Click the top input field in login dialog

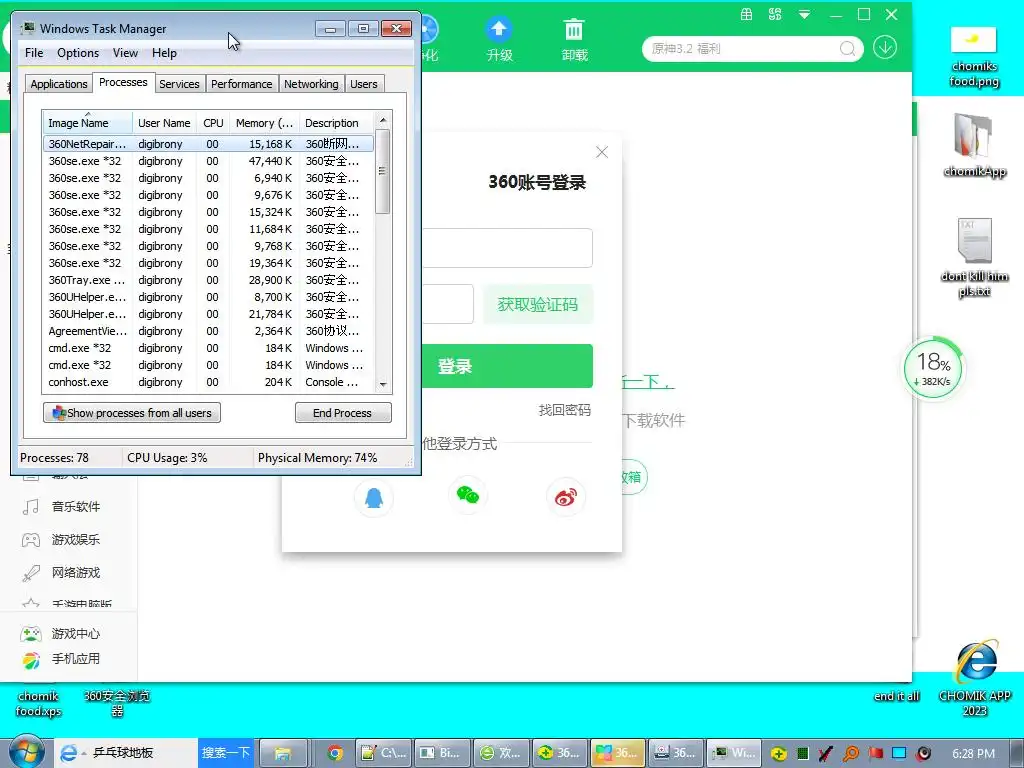tap(507, 248)
